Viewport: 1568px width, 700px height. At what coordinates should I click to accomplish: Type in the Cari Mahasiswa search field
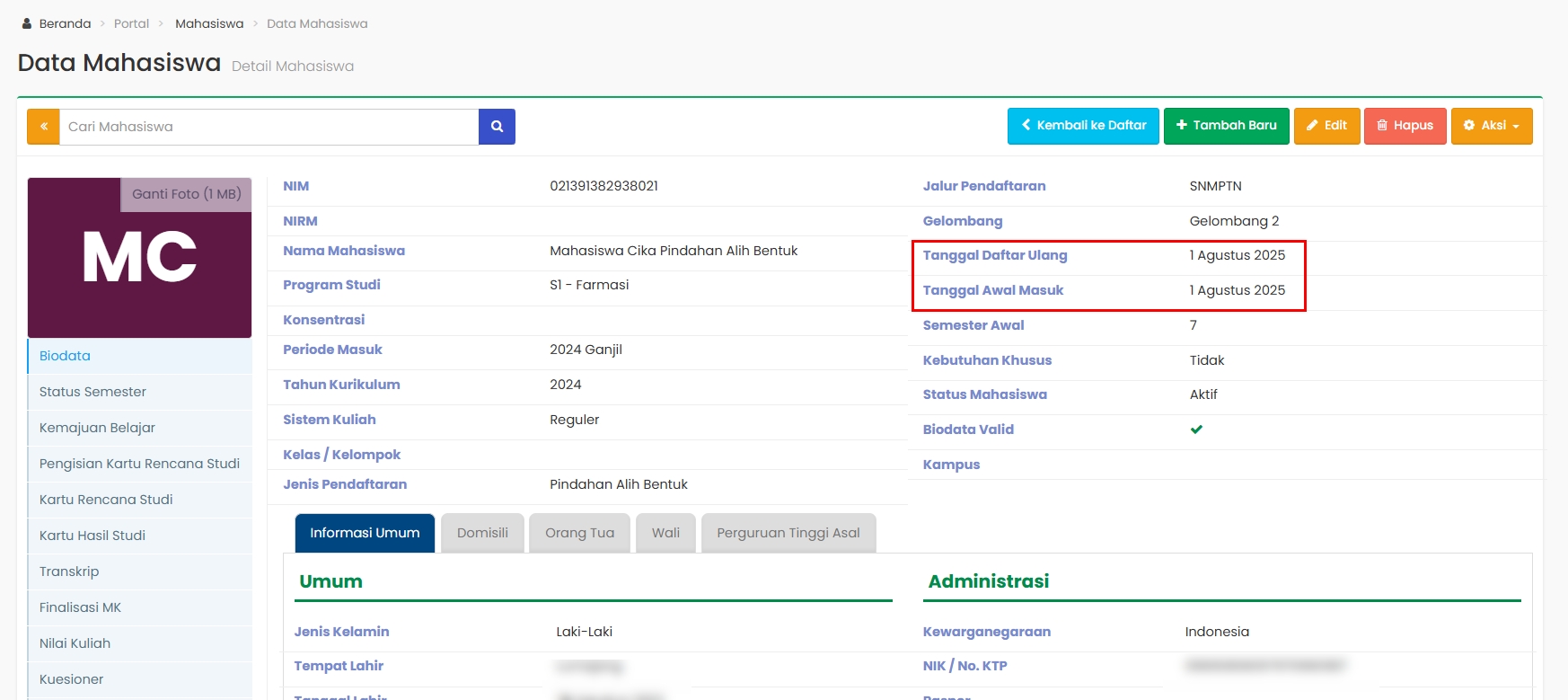click(269, 127)
